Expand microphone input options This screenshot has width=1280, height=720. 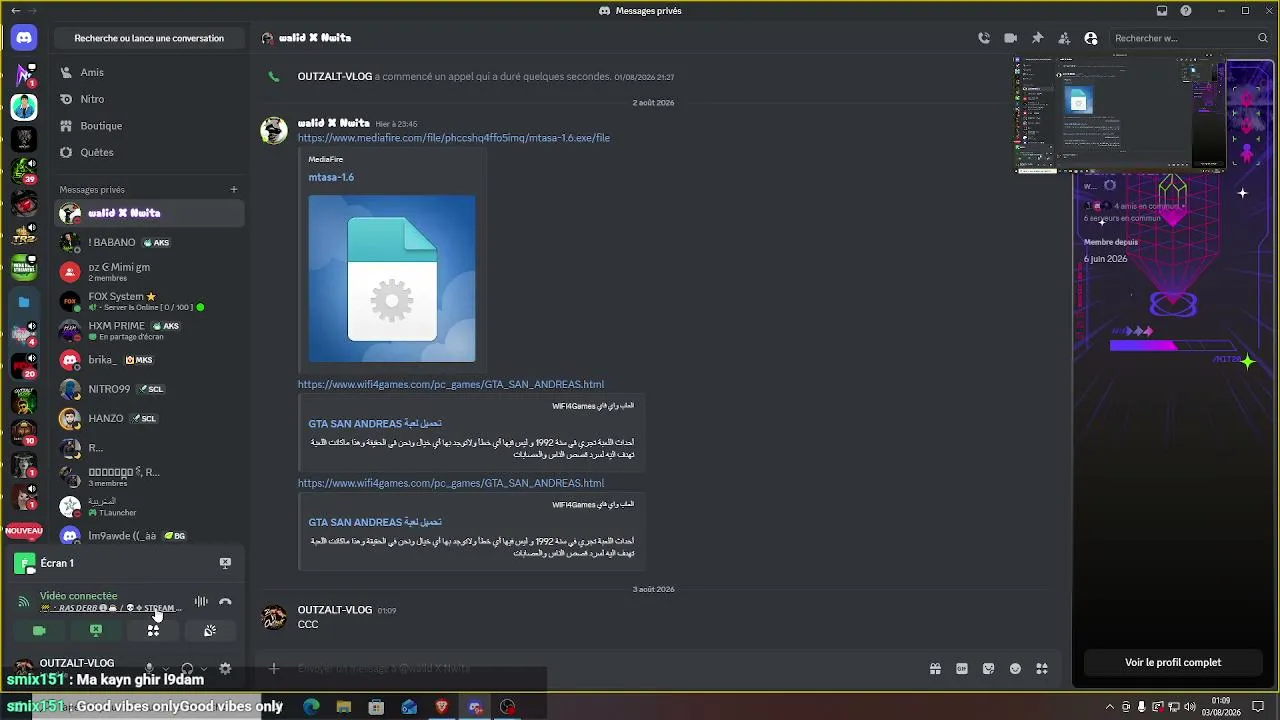coord(166,668)
